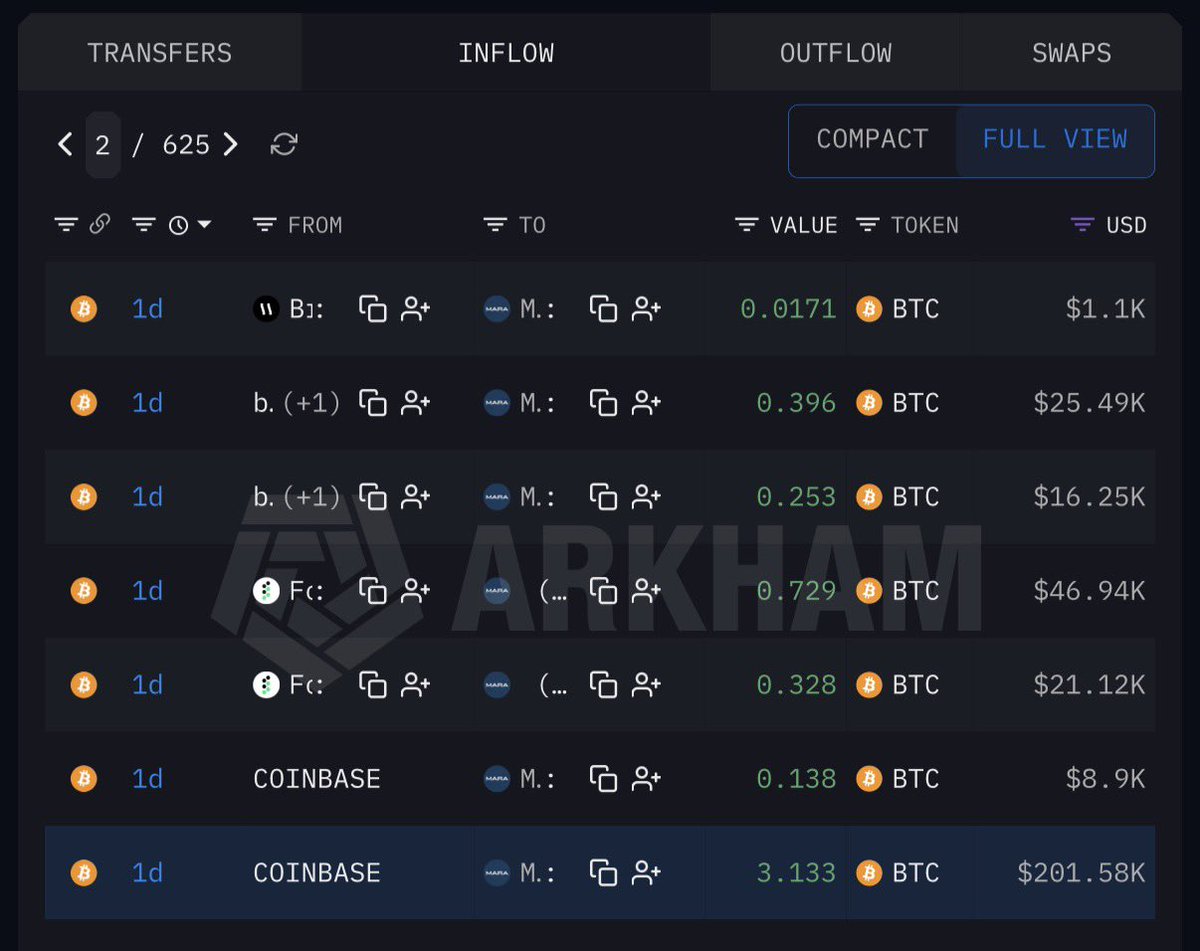Add recipient contact in 3.133 BTC row
1200x951 pixels.
pyautogui.click(x=646, y=873)
